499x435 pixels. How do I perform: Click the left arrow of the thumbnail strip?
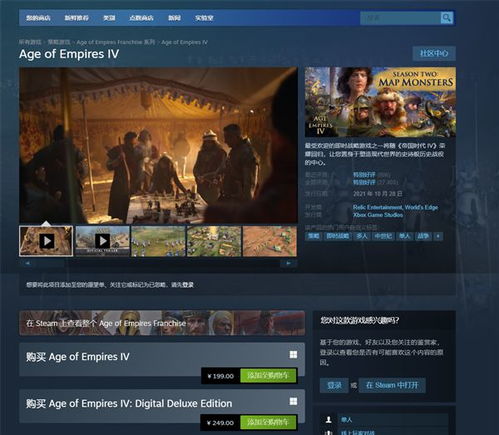pos(28,263)
